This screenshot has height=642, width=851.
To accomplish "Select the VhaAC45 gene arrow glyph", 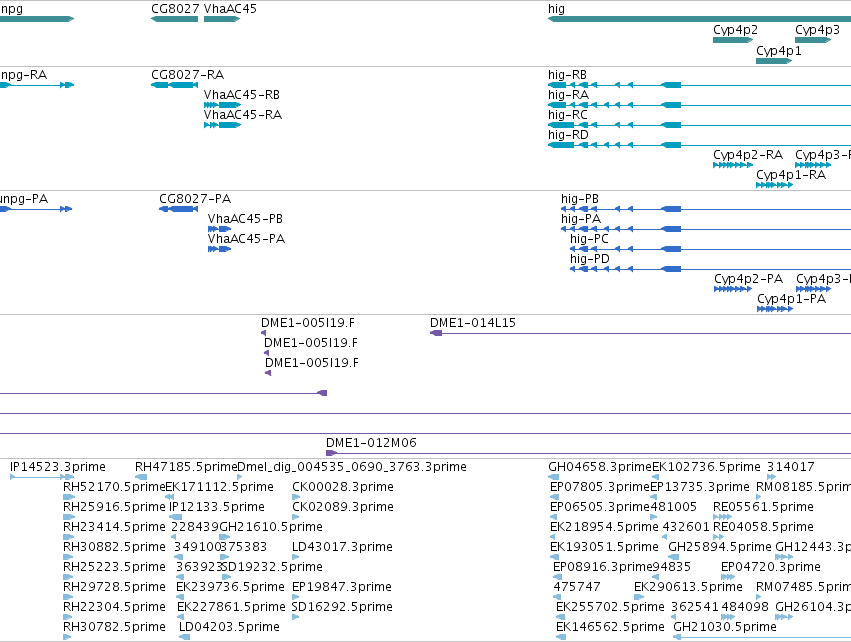I will point(222,19).
